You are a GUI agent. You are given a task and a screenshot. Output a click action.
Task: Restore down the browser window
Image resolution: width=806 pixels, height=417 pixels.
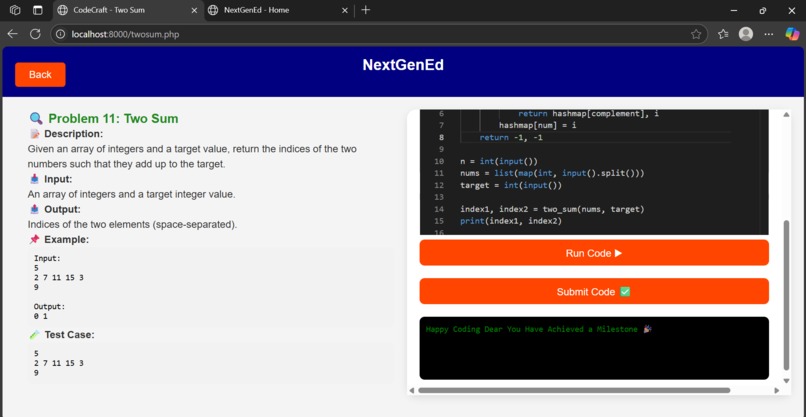coord(763,10)
